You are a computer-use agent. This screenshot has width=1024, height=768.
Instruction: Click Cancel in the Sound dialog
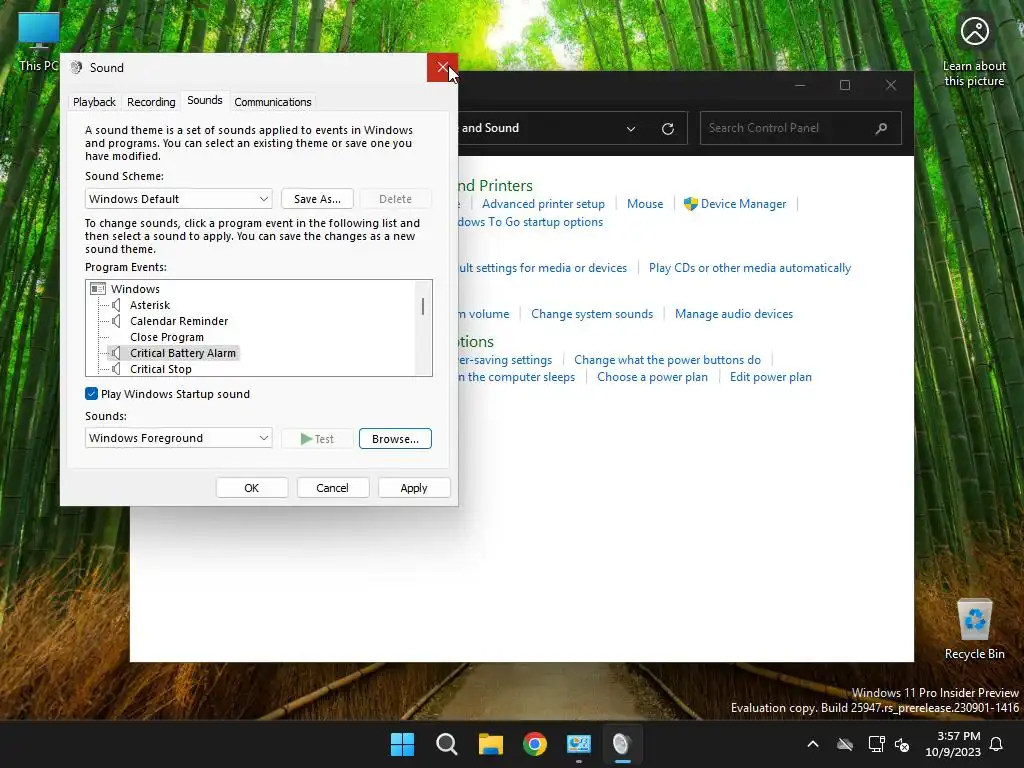(x=332, y=488)
